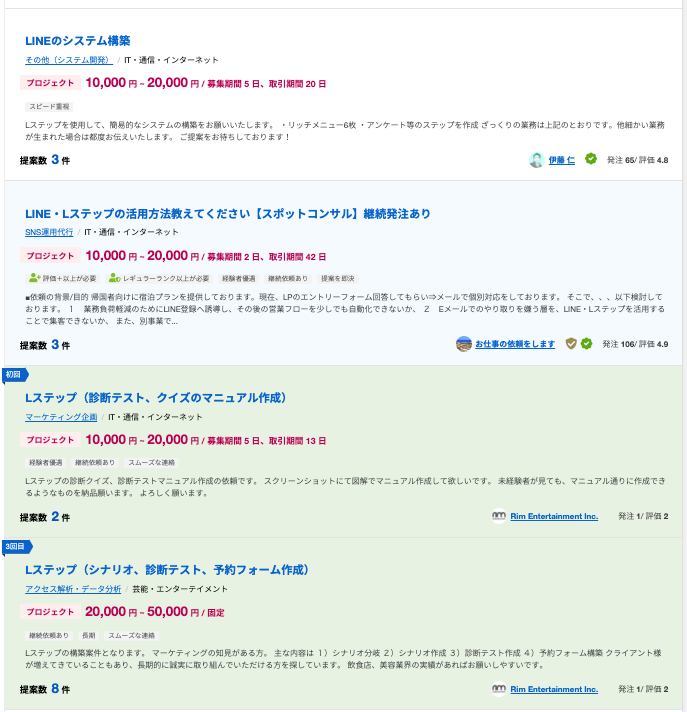Open the LINEのシステム構築 job title
Screen dimensions: 687x712
point(78,41)
